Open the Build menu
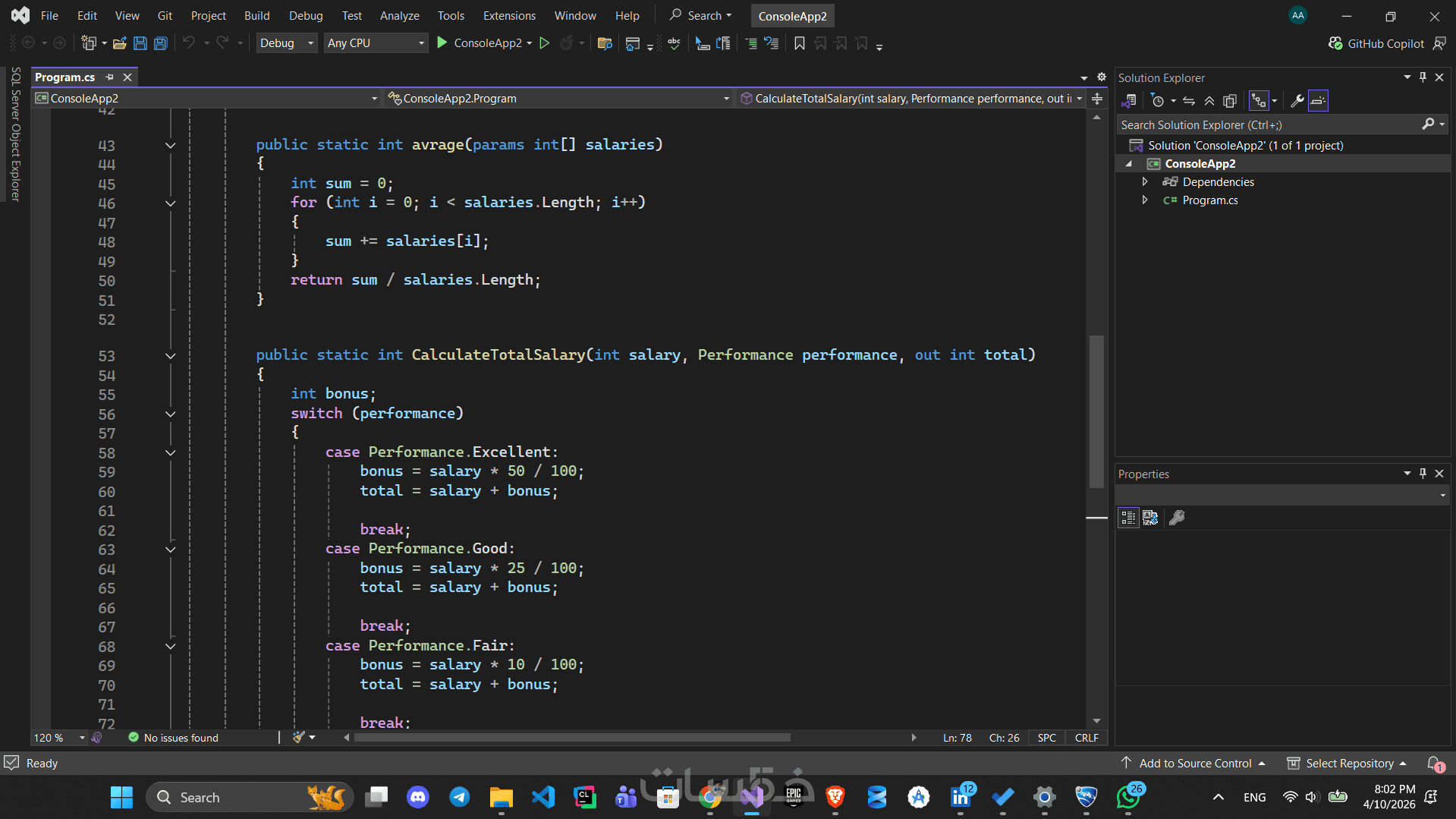The width and height of the screenshot is (1456, 819). (x=256, y=15)
